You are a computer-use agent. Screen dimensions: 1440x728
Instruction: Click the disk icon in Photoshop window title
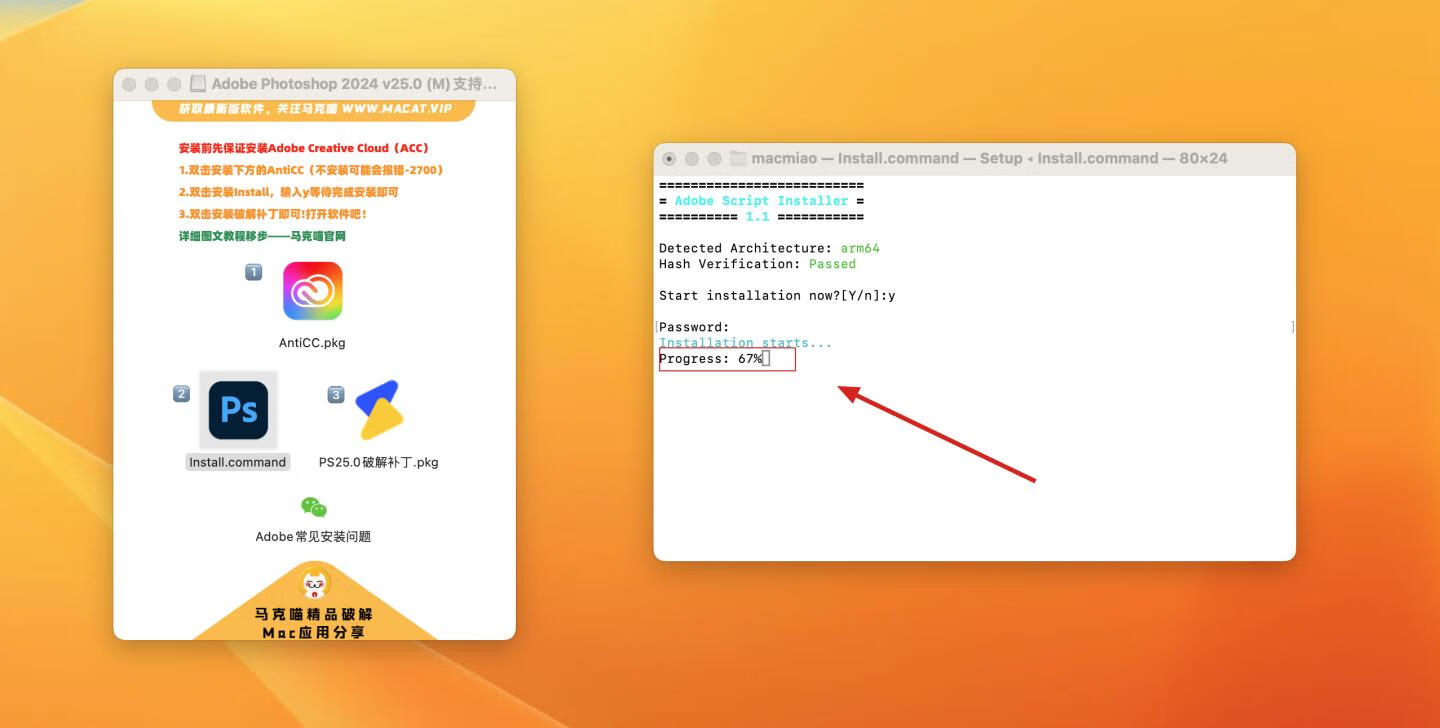198,84
